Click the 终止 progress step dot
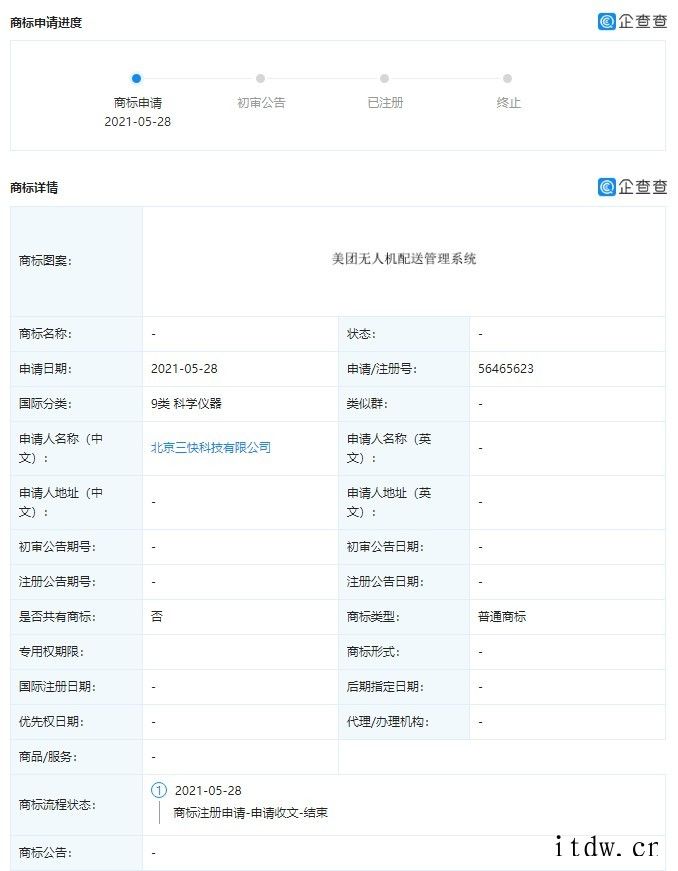Screen dimensions: 678x871 [x=508, y=79]
